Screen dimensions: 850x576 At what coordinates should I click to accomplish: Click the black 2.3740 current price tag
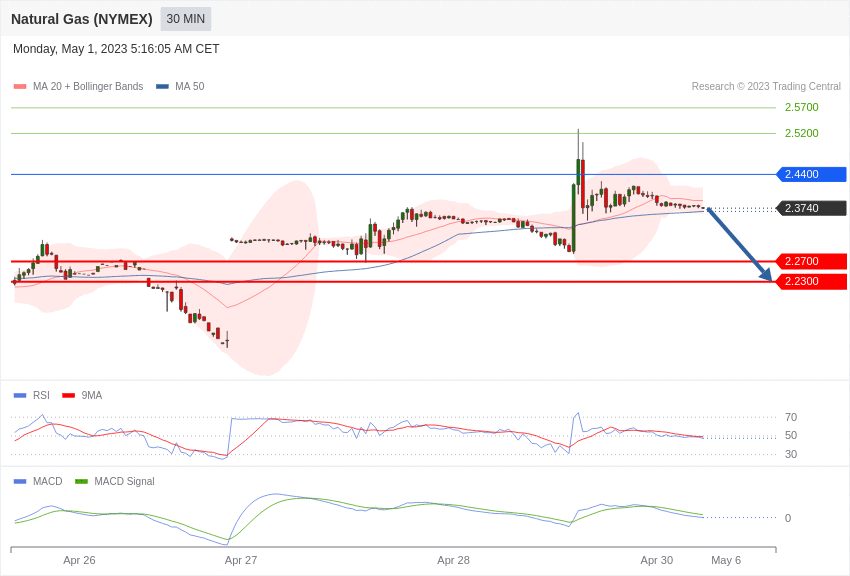pyautogui.click(x=811, y=208)
